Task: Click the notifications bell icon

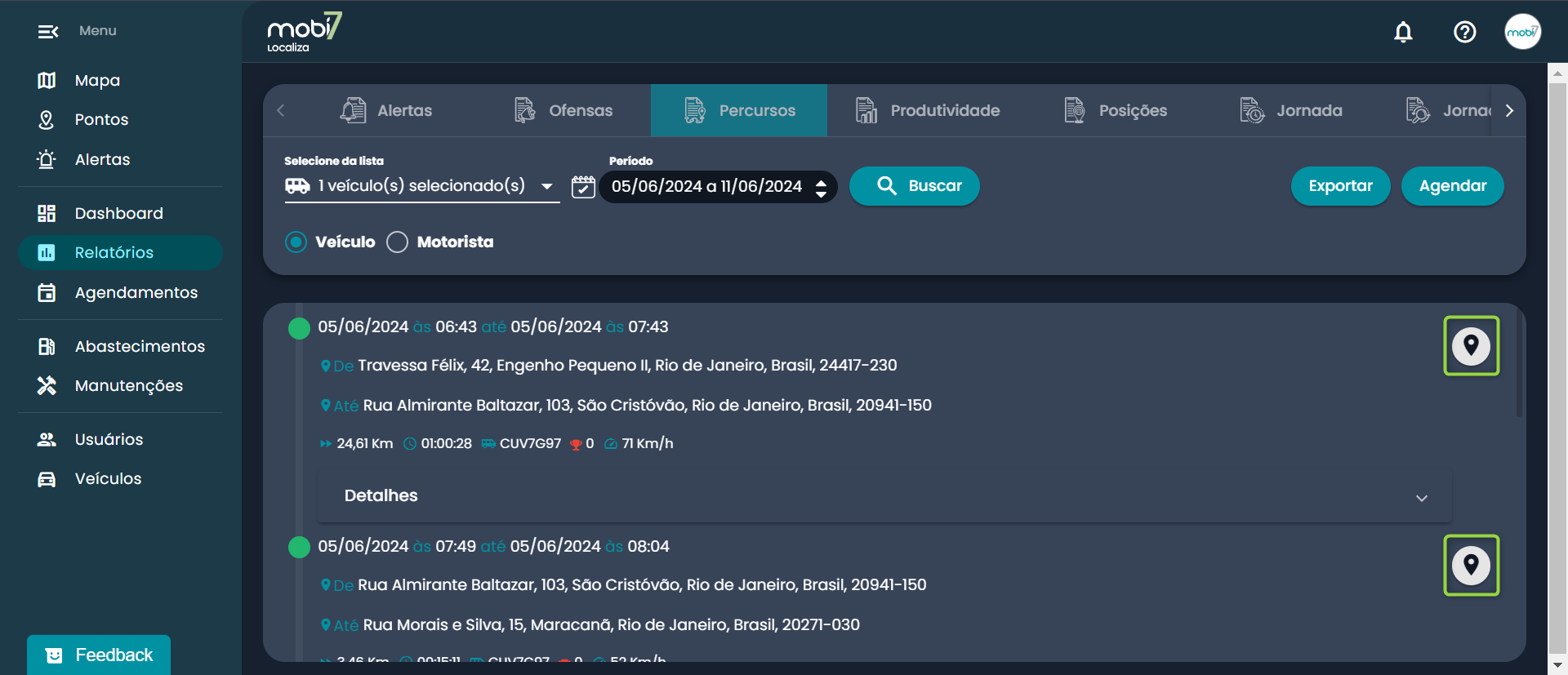Action: tap(1403, 32)
